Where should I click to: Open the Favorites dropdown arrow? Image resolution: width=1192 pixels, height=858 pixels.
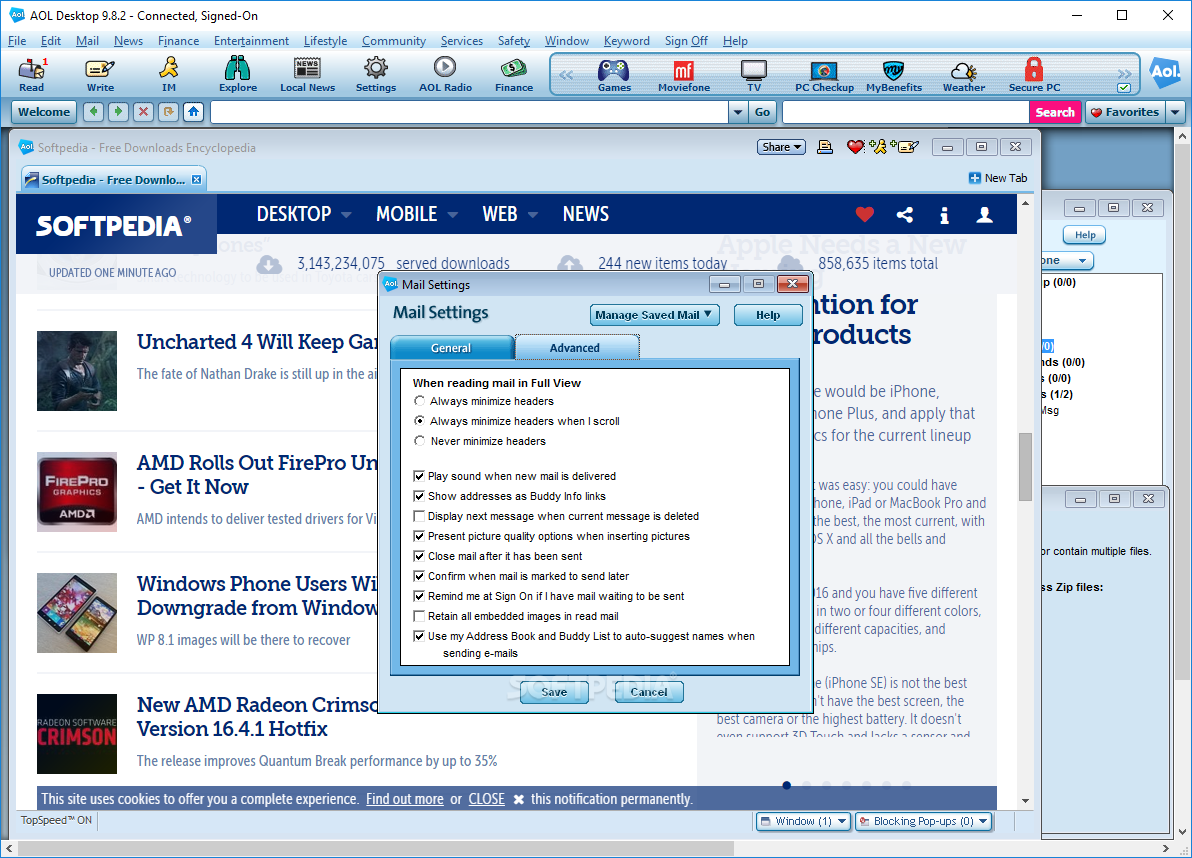(x=1175, y=112)
